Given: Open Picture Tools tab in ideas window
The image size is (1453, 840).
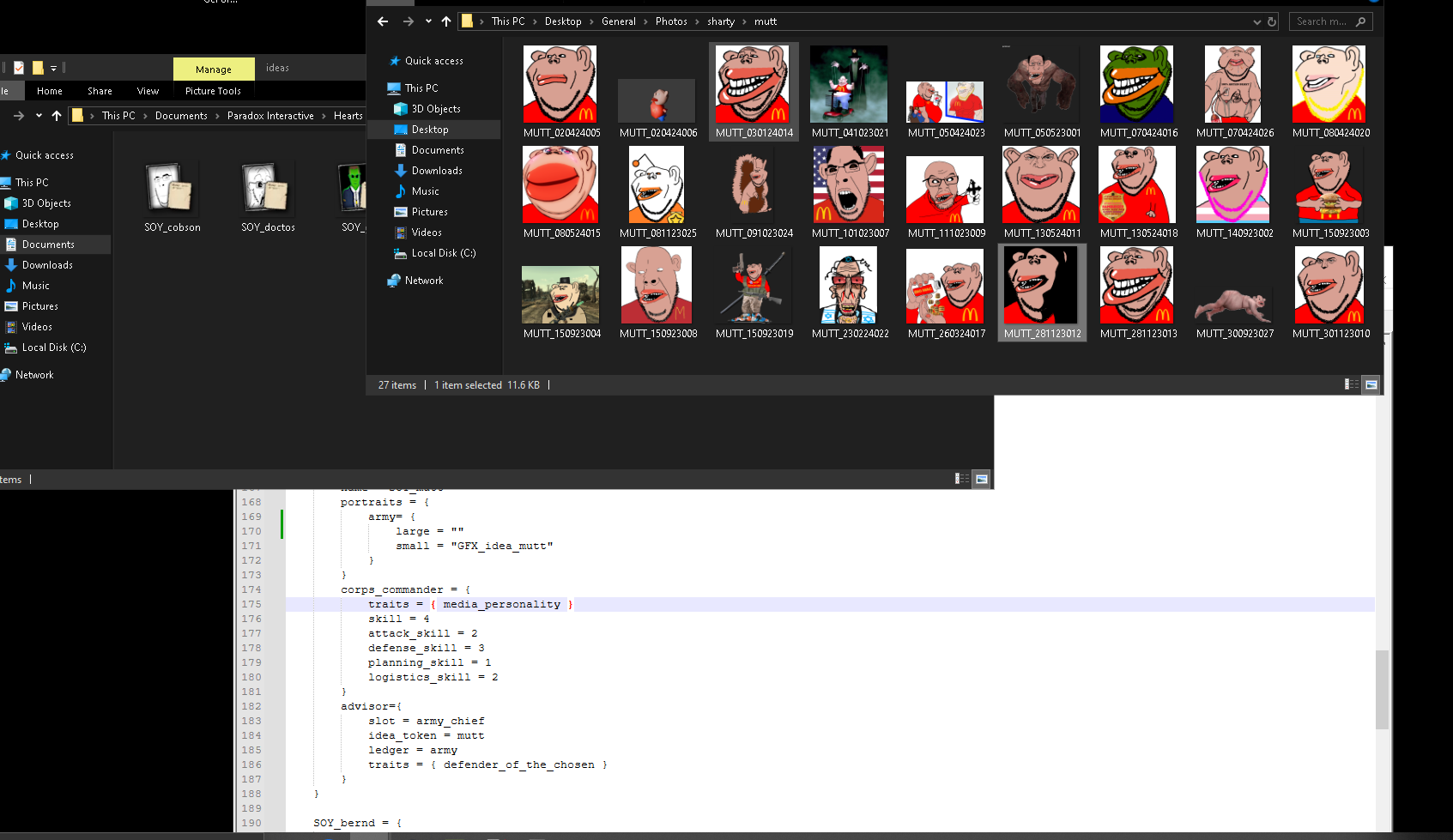Looking at the screenshot, I should (x=213, y=91).
